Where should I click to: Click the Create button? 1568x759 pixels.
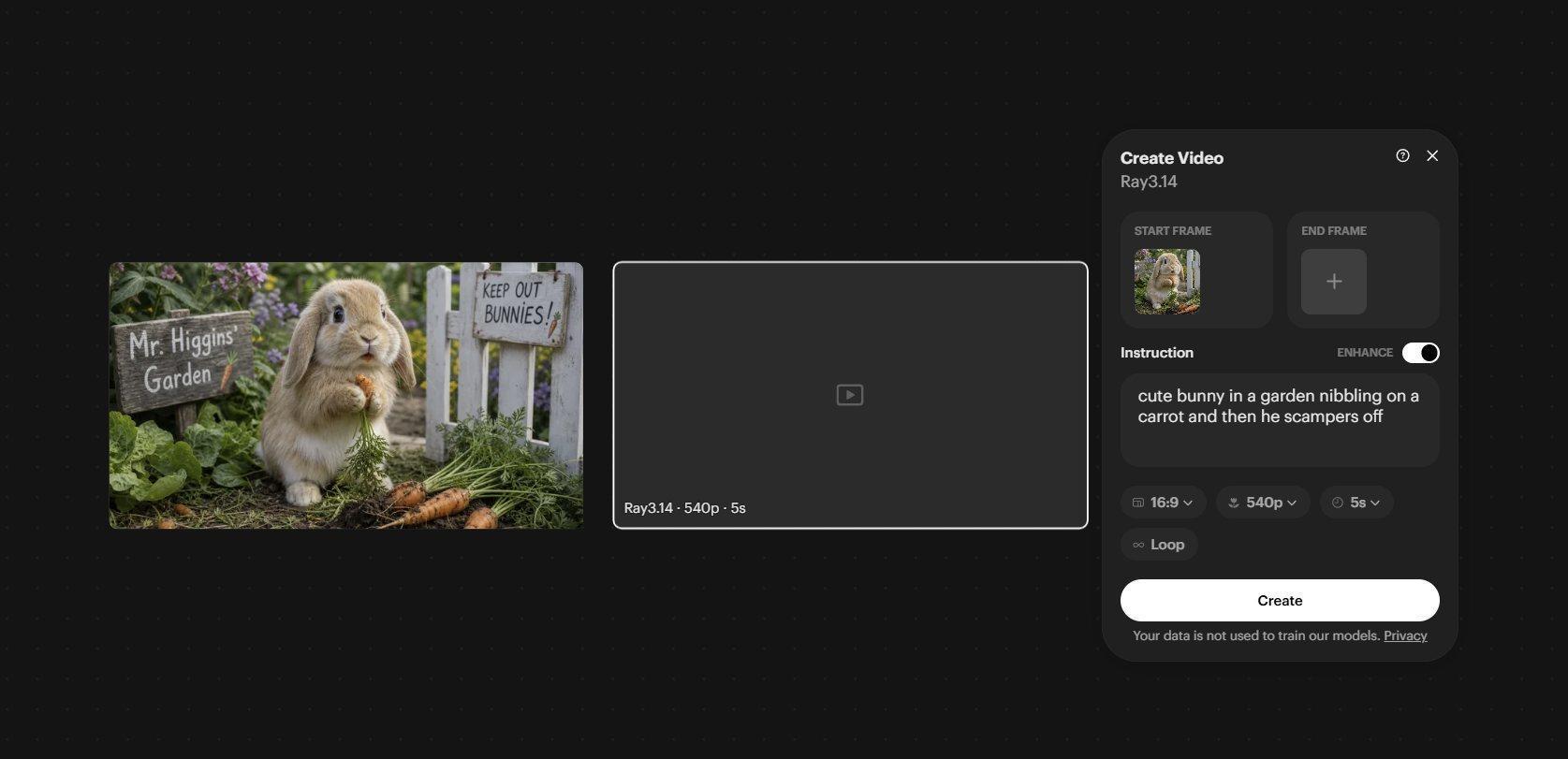coord(1280,601)
